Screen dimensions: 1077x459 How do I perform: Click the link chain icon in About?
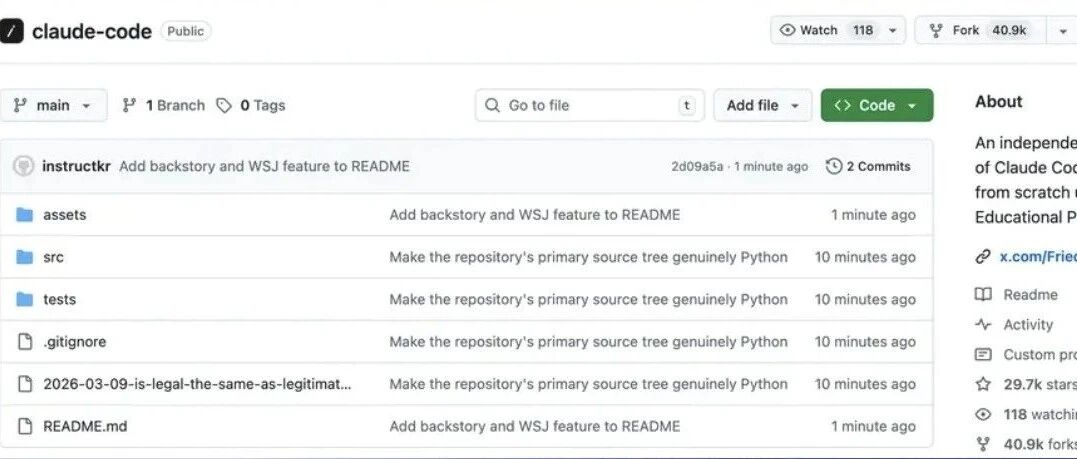[x=983, y=257]
